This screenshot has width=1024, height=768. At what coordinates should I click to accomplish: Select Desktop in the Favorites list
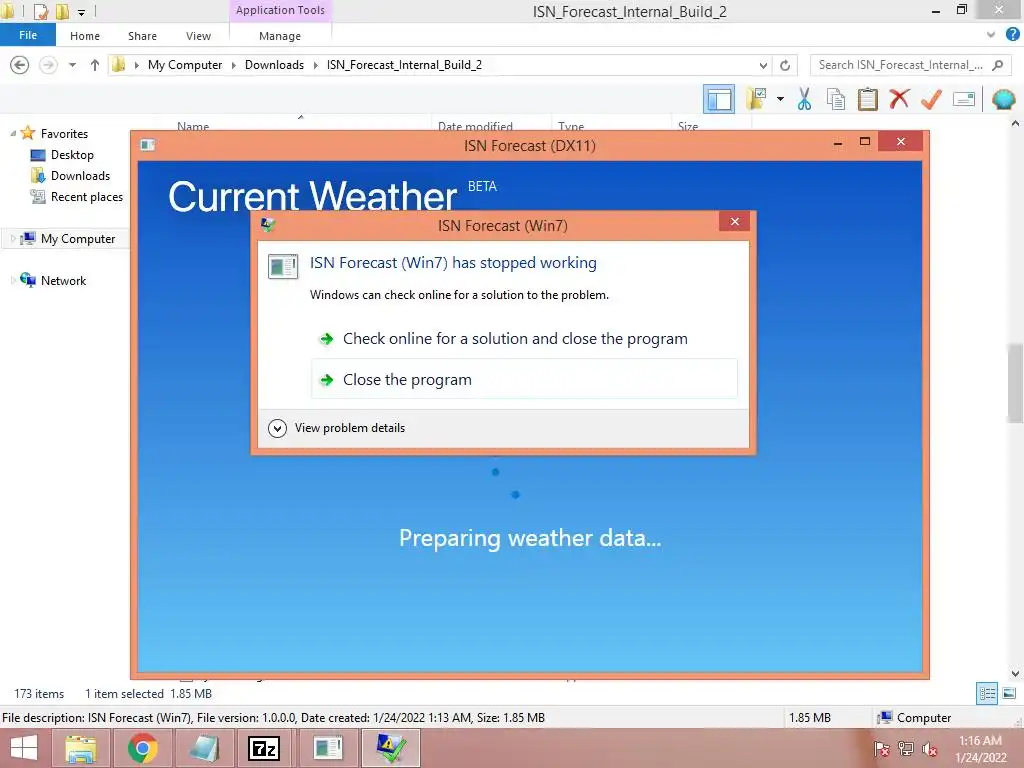pos(72,155)
